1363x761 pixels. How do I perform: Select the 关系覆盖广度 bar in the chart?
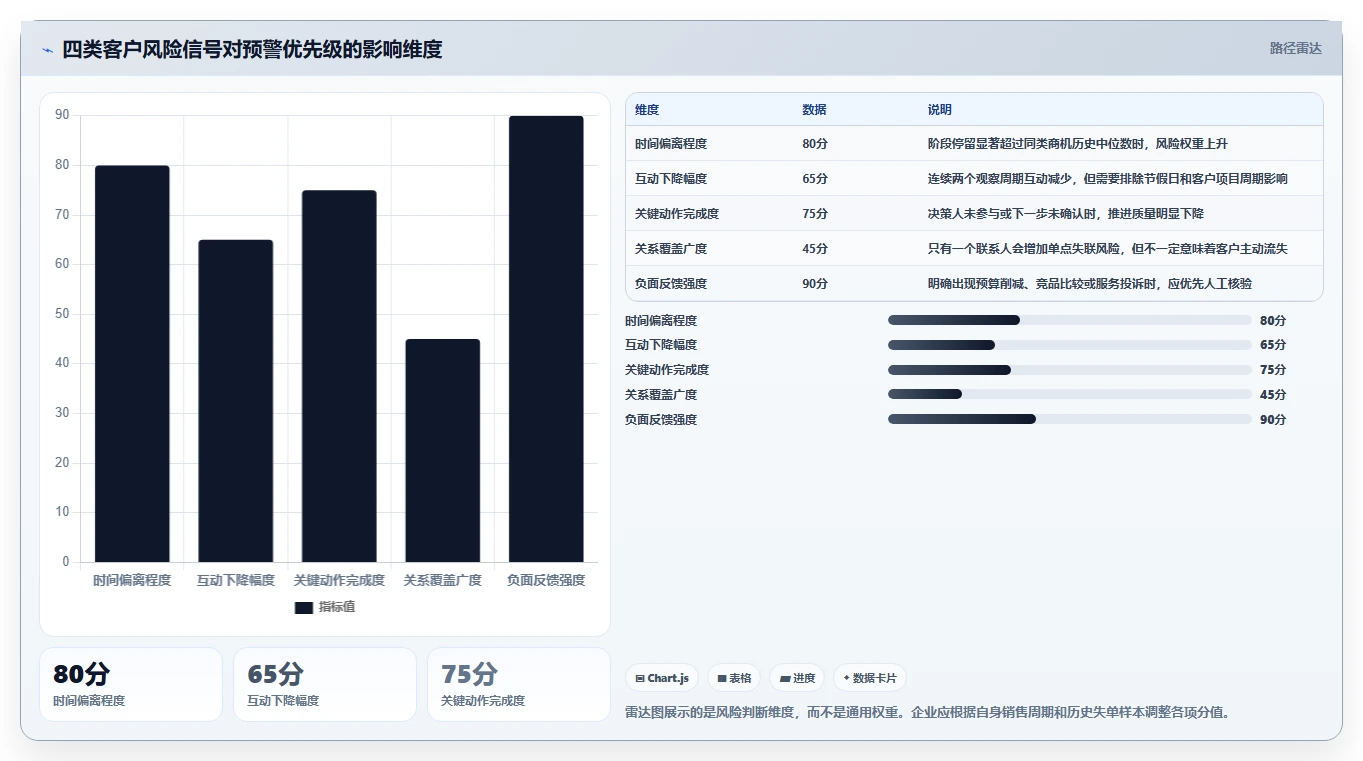coord(442,450)
